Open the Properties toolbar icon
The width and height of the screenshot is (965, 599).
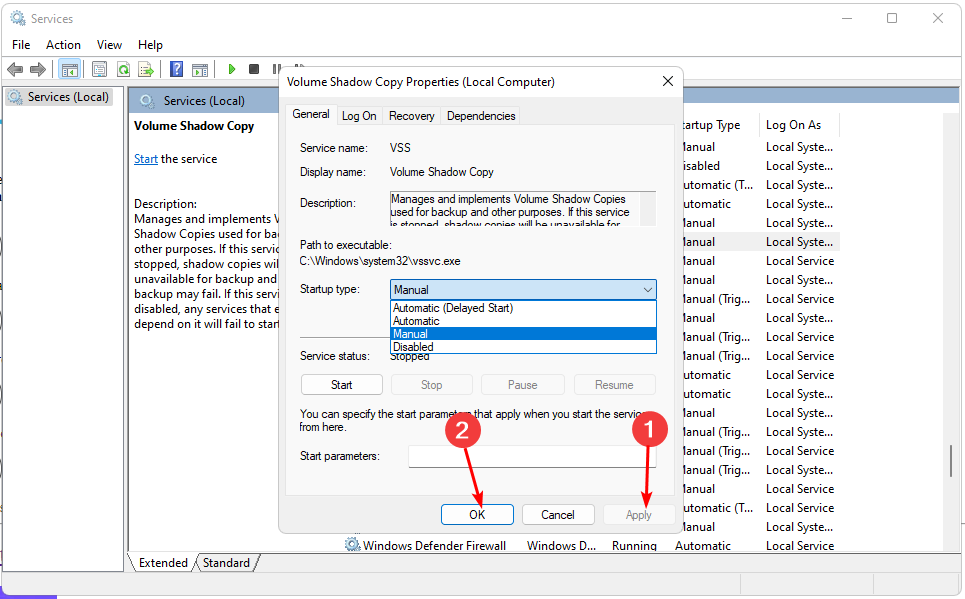pyautogui.click(x=99, y=69)
